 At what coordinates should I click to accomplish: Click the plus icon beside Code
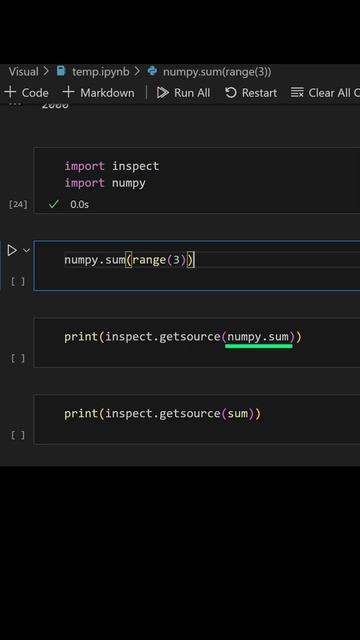pos(10,92)
